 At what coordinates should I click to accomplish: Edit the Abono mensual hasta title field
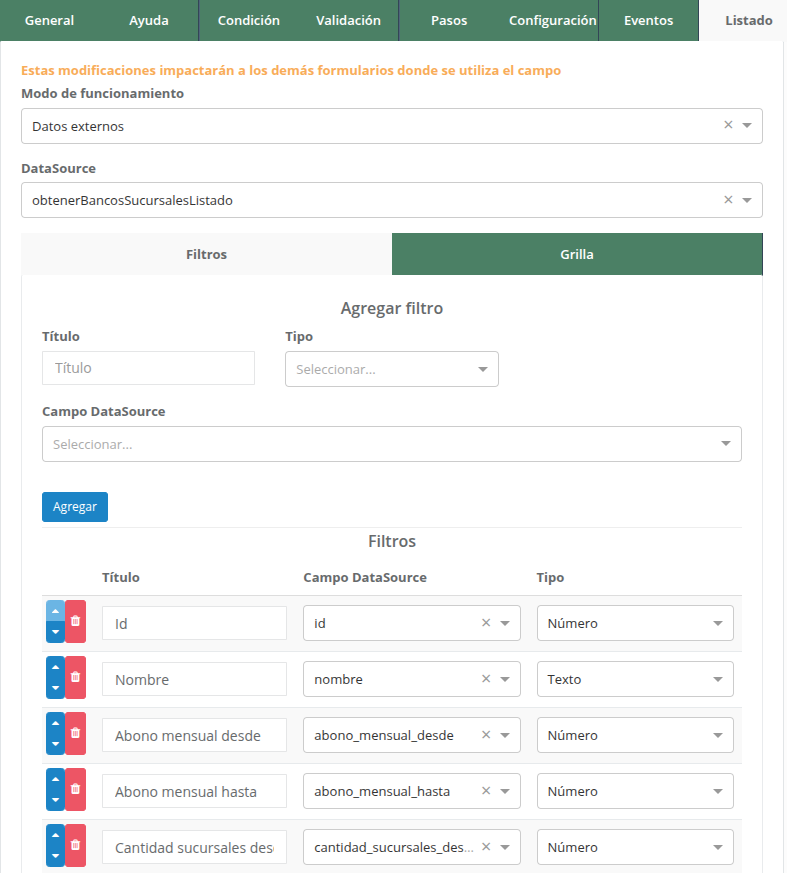click(x=194, y=791)
